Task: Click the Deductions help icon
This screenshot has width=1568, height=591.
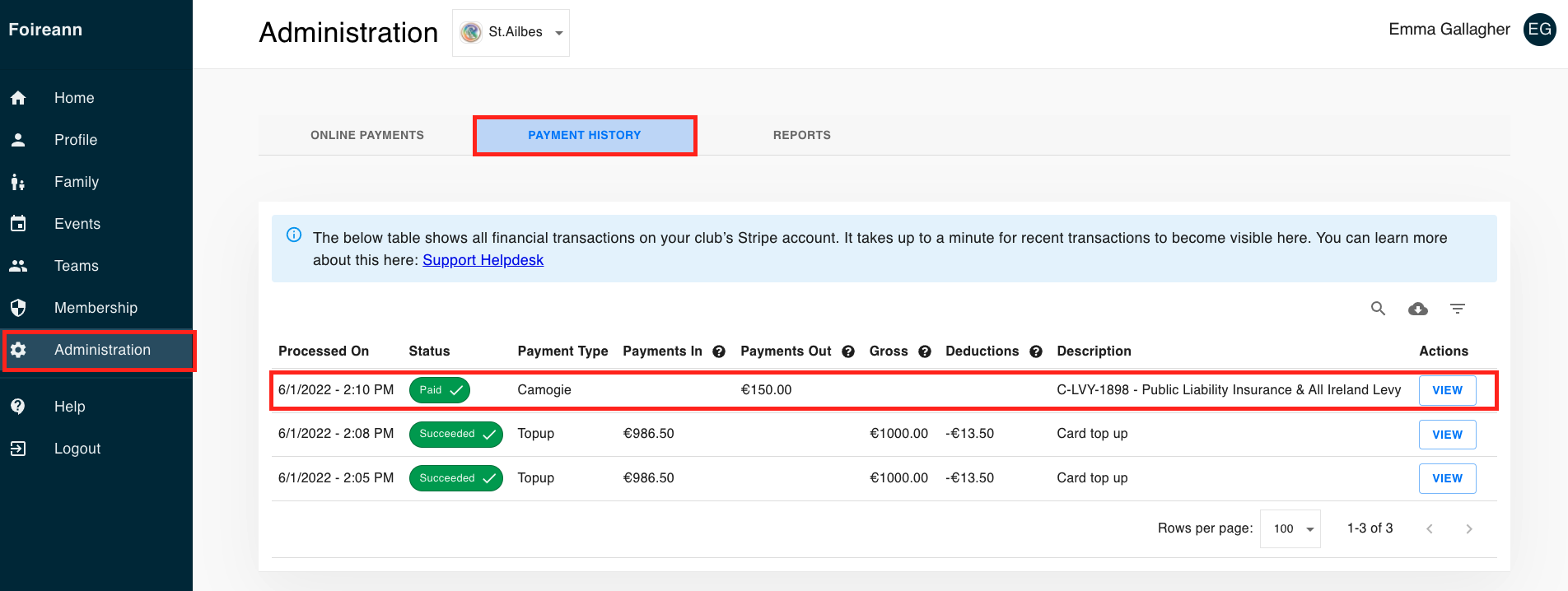Action: (x=1036, y=351)
